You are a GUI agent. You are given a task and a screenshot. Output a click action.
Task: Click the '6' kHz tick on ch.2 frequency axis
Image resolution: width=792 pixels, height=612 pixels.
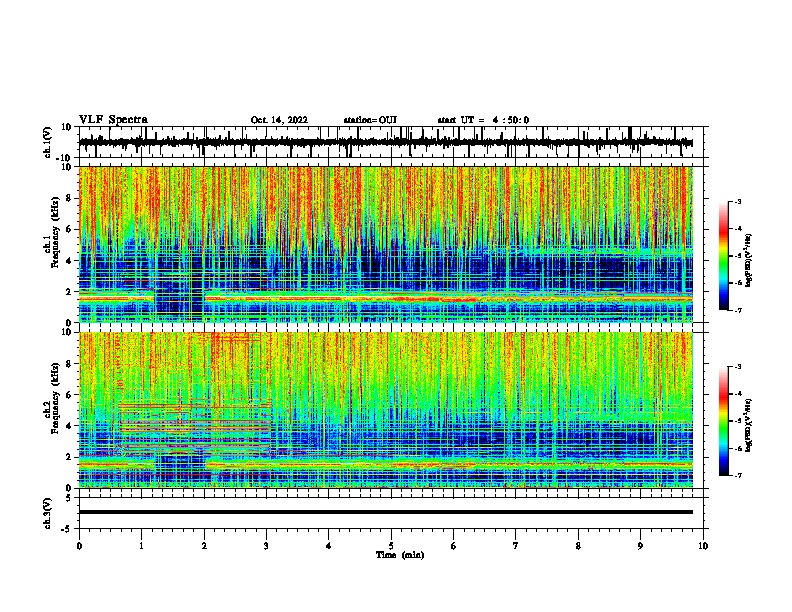coord(70,394)
